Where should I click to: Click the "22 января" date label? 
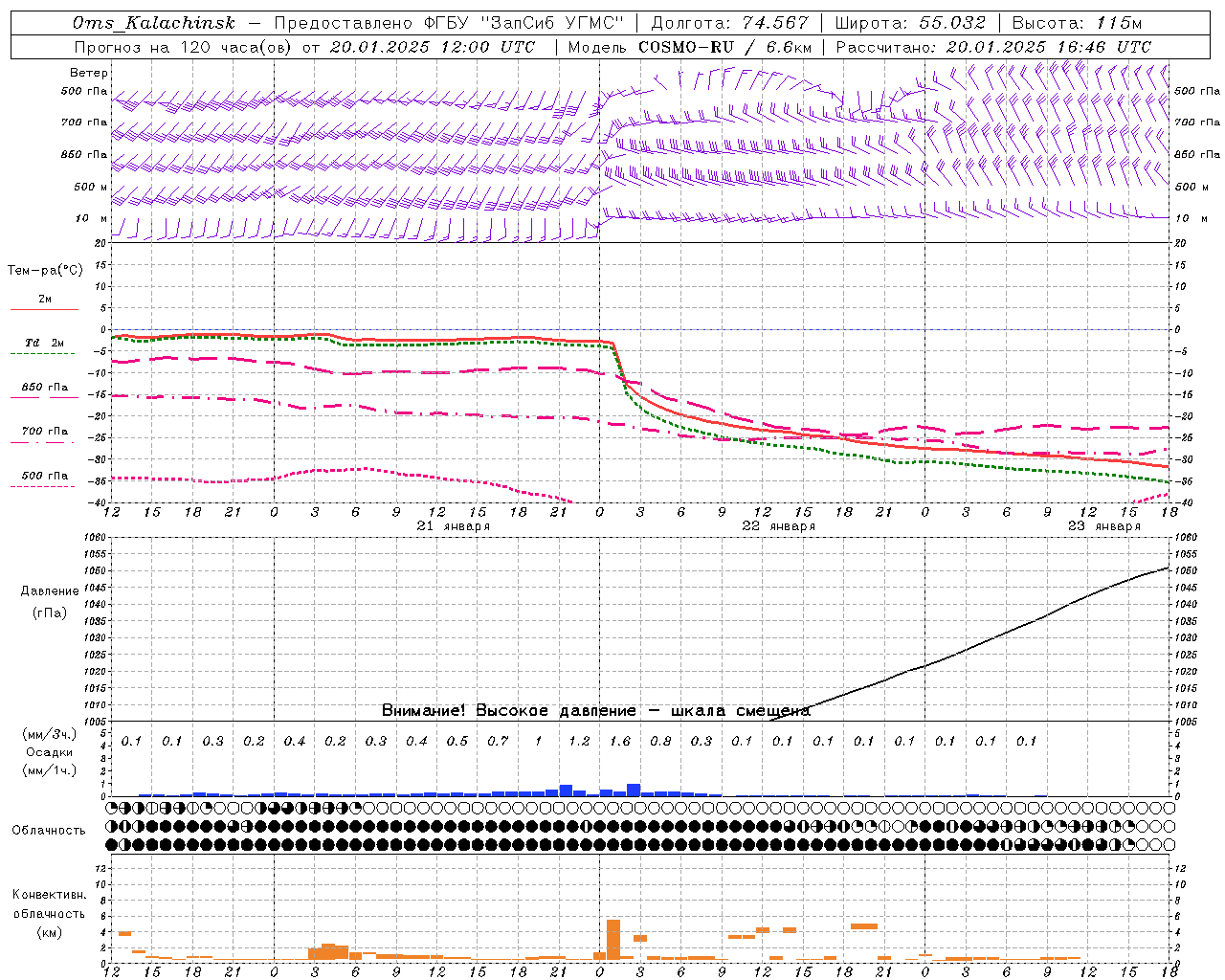click(x=779, y=526)
